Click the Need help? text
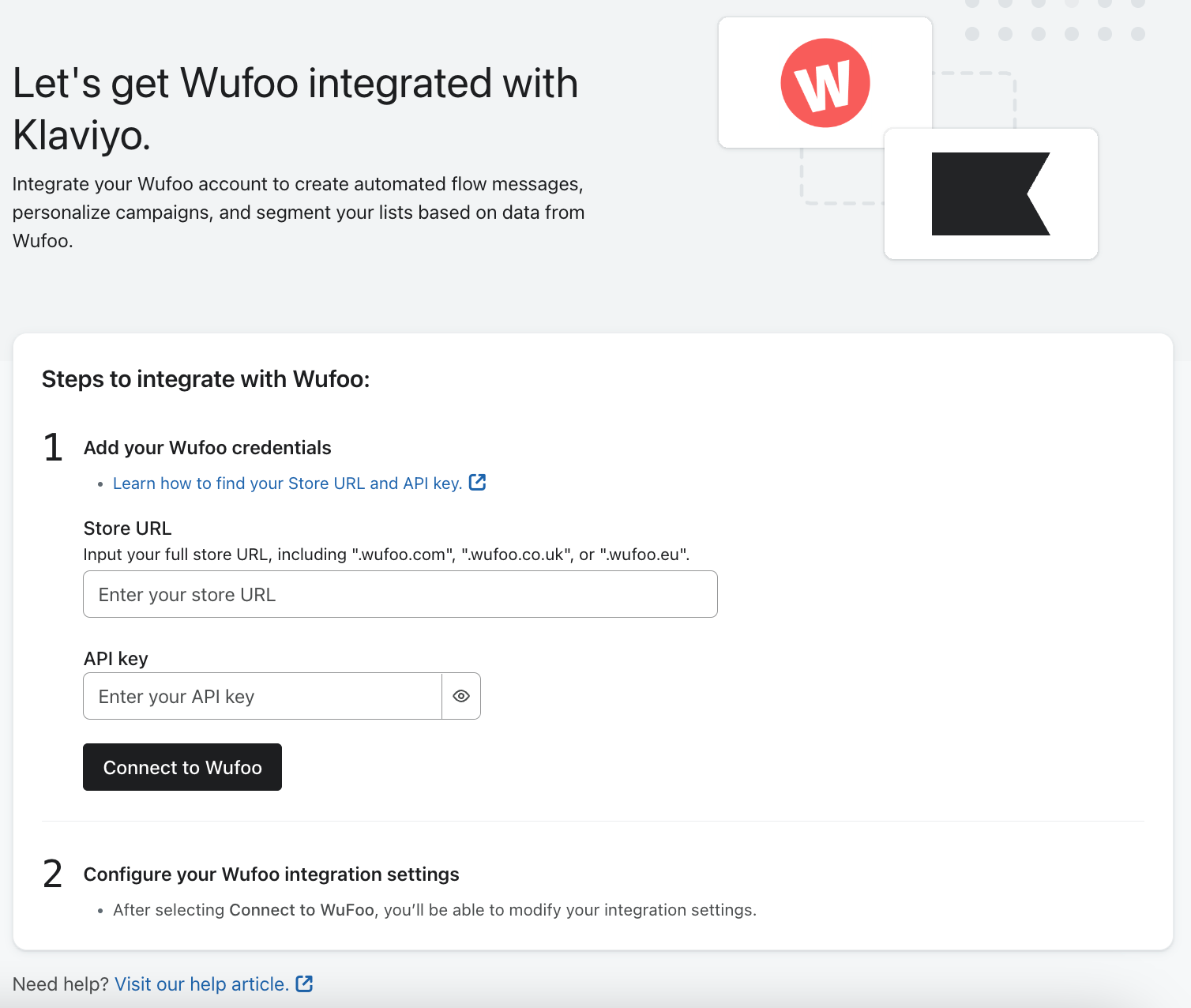 click(x=61, y=984)
